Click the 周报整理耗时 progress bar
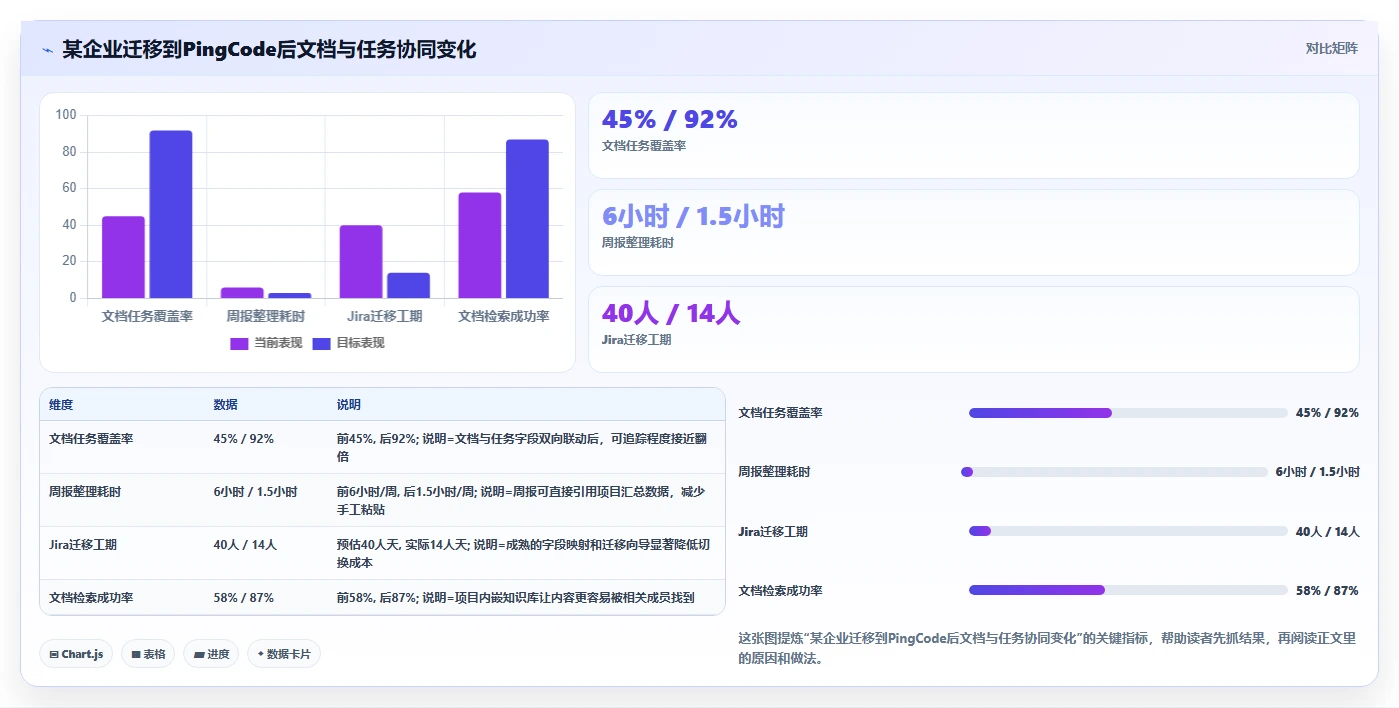Image resolution: width=1399 pixels, height=708 pixels. (1114, 472)
